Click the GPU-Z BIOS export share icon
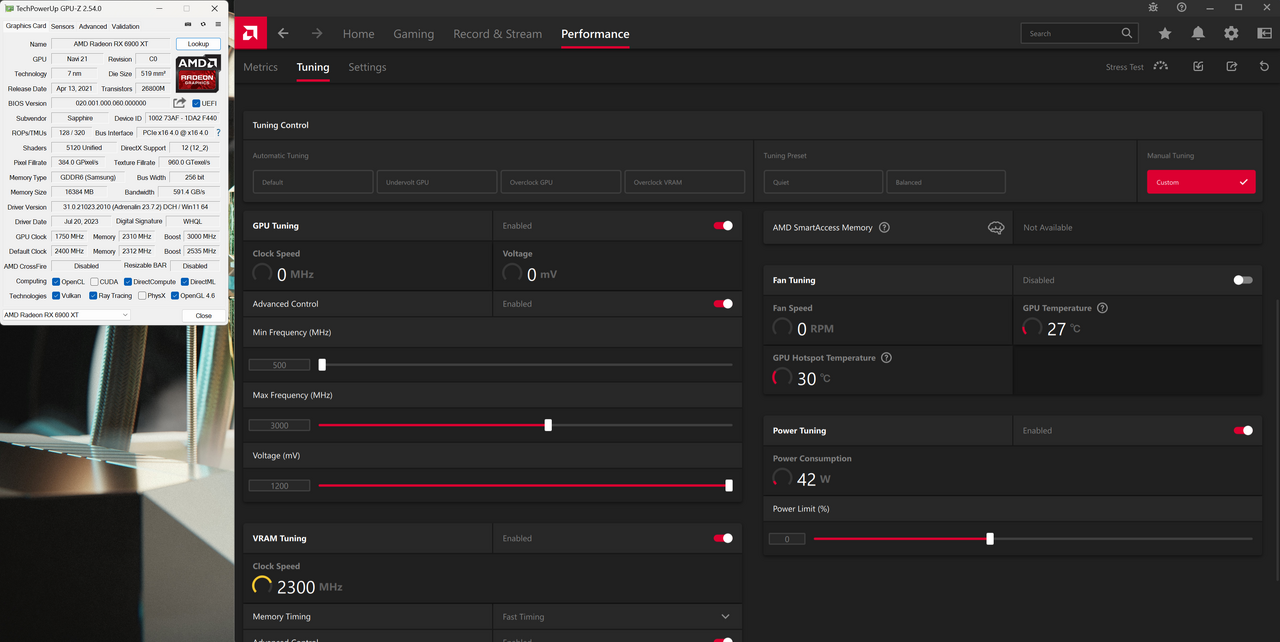This screenshot has height=642, width=1280. pyautogui.click(x=180, y=103)
